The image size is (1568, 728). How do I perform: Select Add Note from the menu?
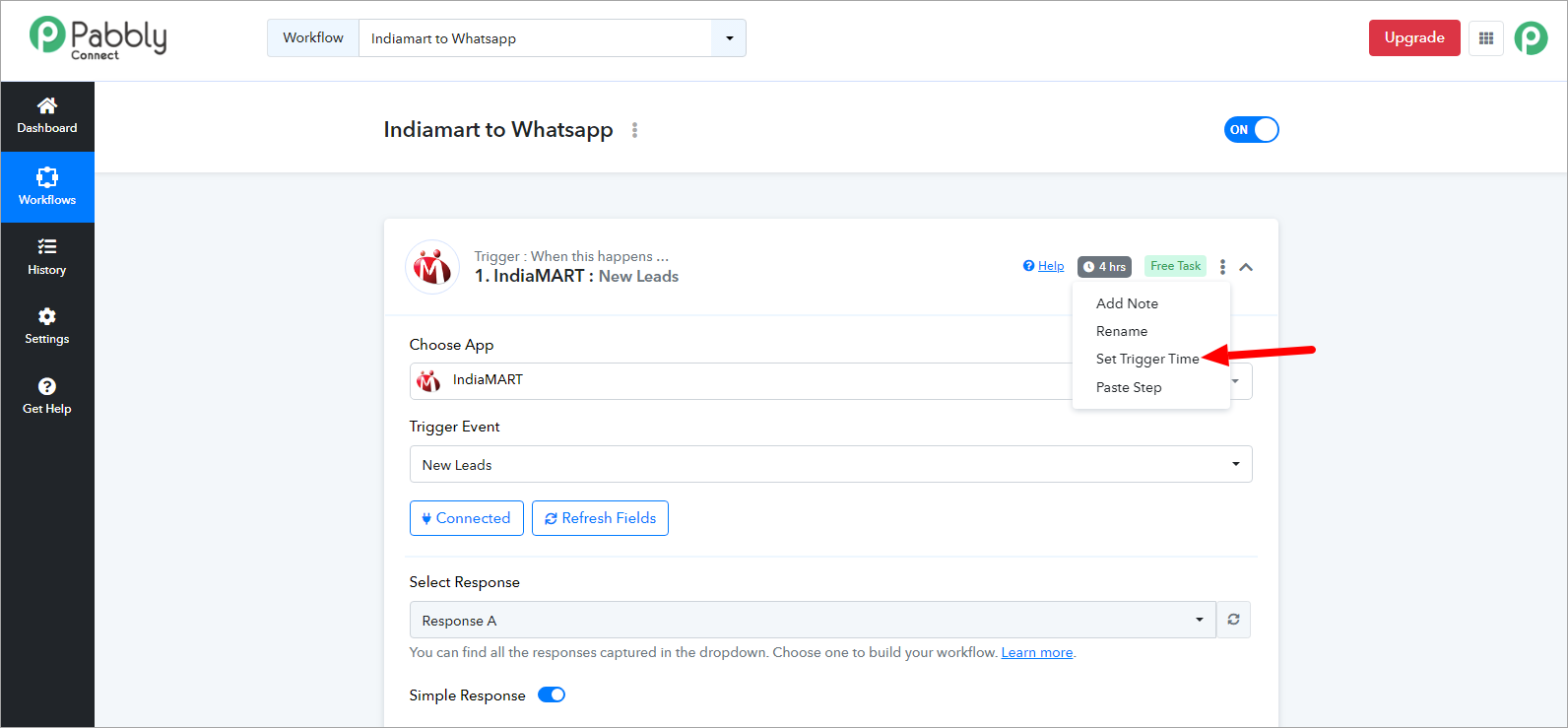[1127, 303]
